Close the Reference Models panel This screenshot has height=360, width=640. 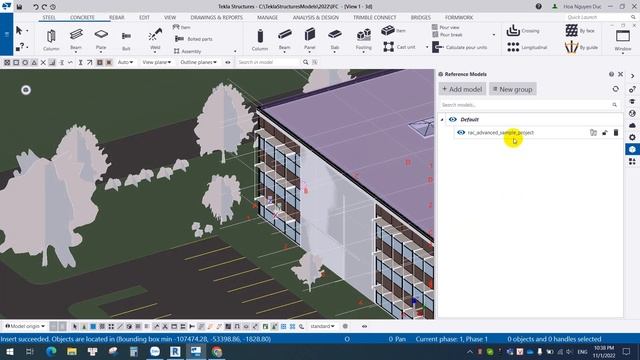[x=620, y=74]
